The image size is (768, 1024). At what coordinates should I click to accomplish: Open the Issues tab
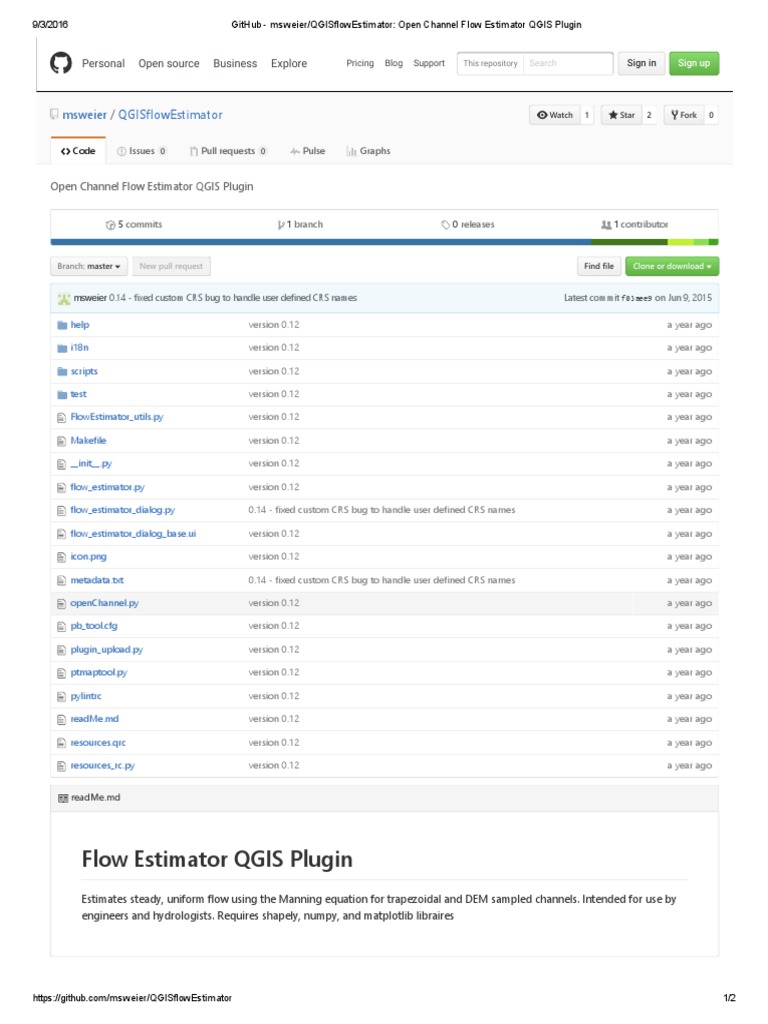[x=142, y=151]
